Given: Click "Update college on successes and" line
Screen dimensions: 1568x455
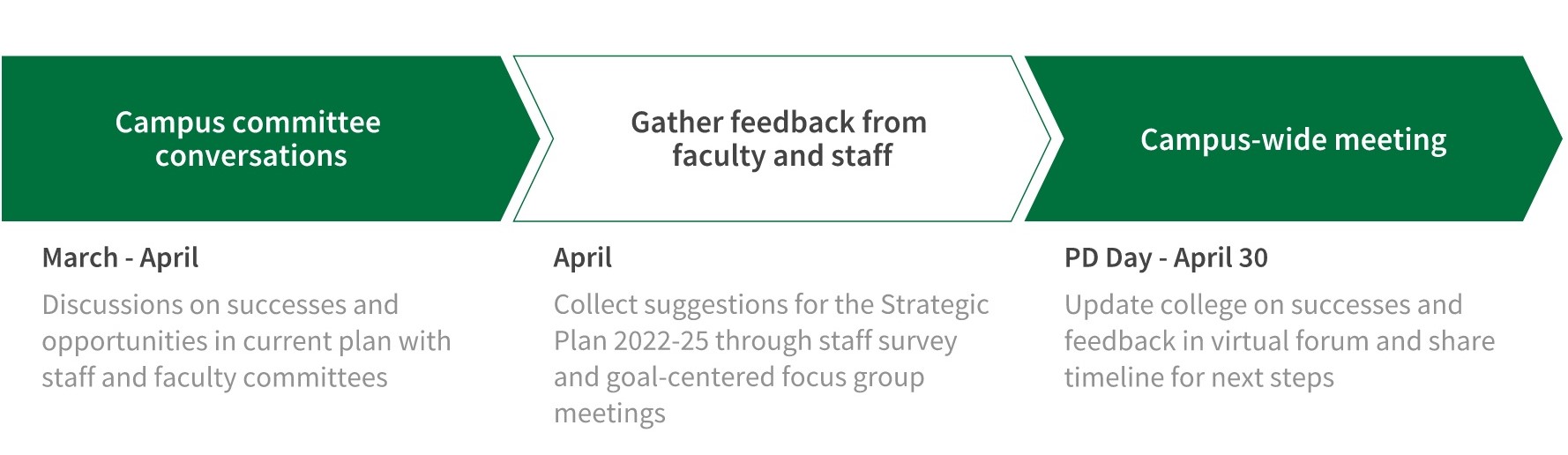Looking at the screenshot, I should click(1263, 305).
